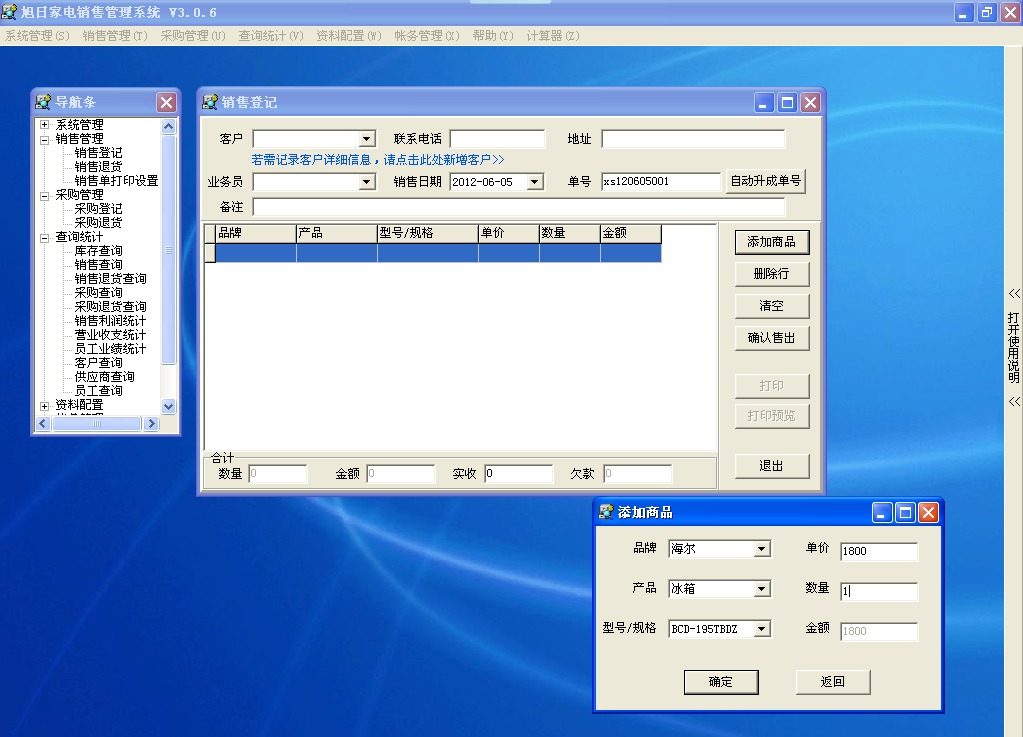
Task: Click the app icon in main title bar
Action: [9, 12]
